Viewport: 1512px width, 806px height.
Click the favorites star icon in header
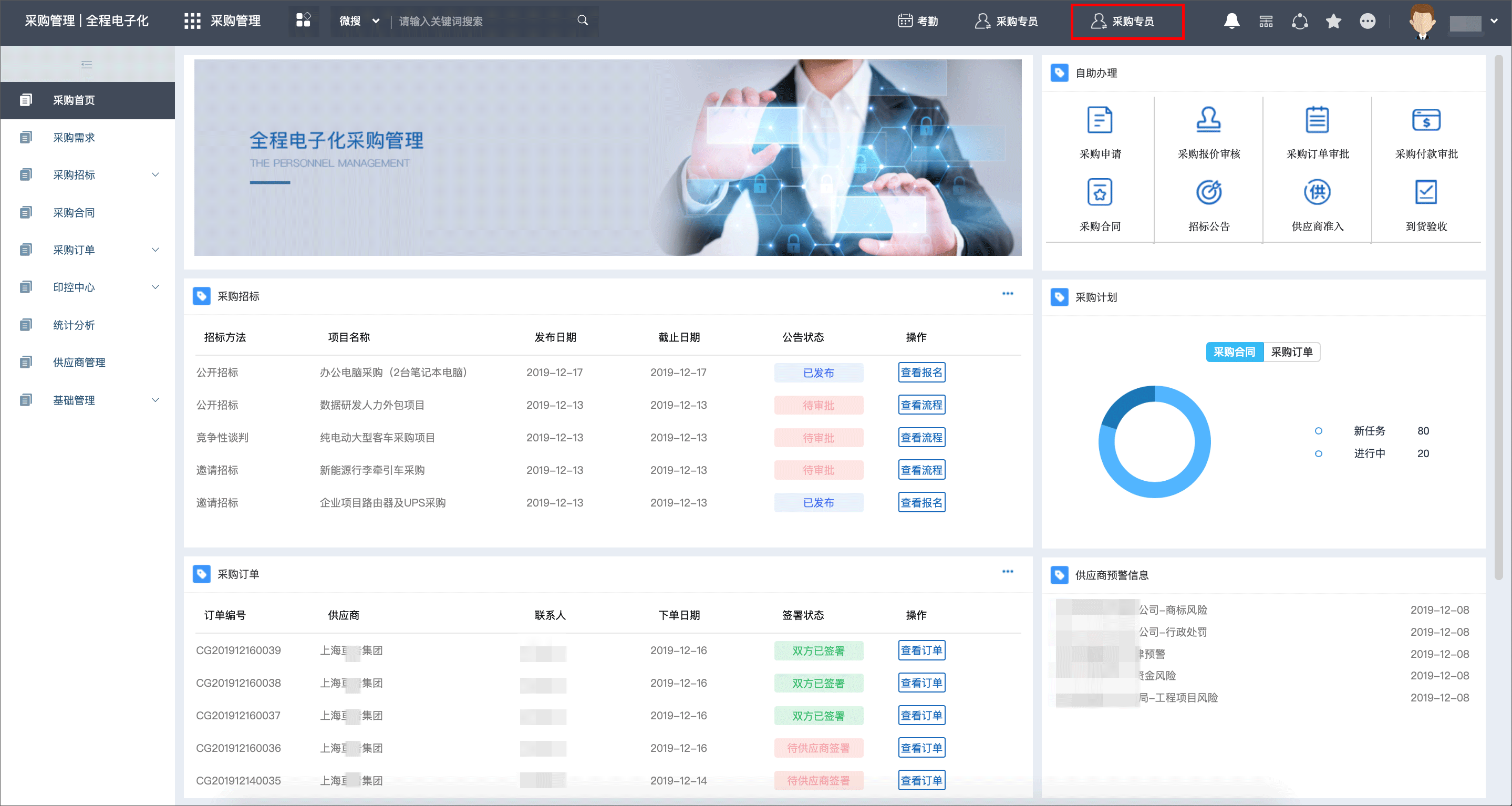1333,21
